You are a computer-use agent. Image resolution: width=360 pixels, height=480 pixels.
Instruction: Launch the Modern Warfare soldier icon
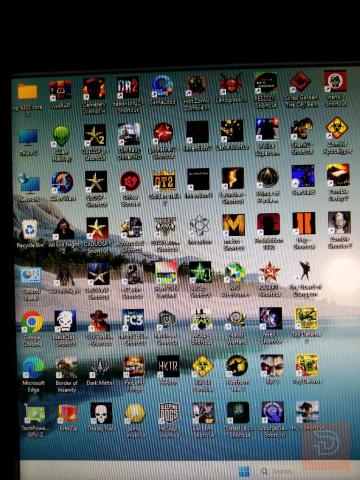point(201,319)
